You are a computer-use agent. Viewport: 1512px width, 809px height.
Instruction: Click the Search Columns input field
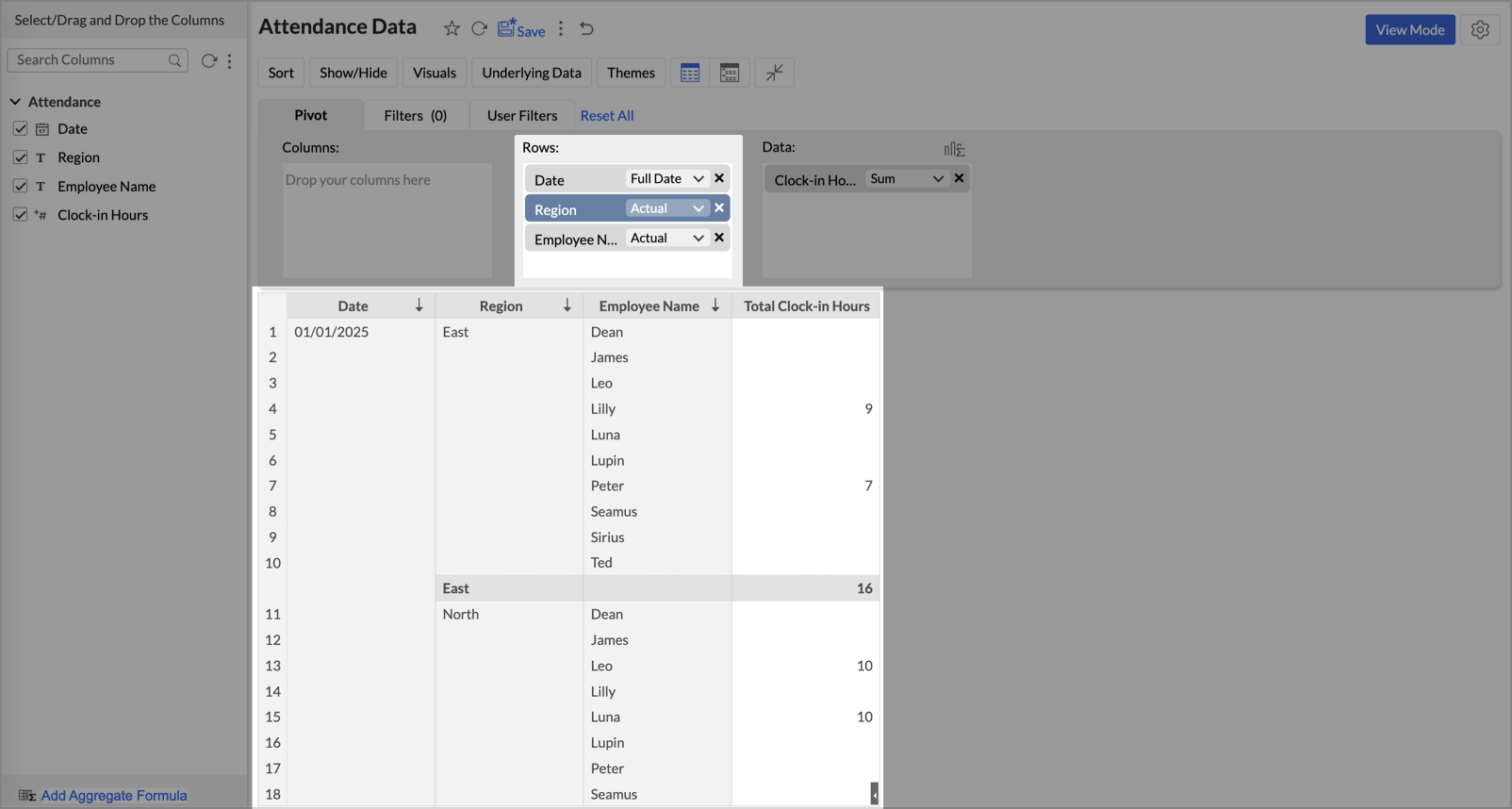[90, 60]
